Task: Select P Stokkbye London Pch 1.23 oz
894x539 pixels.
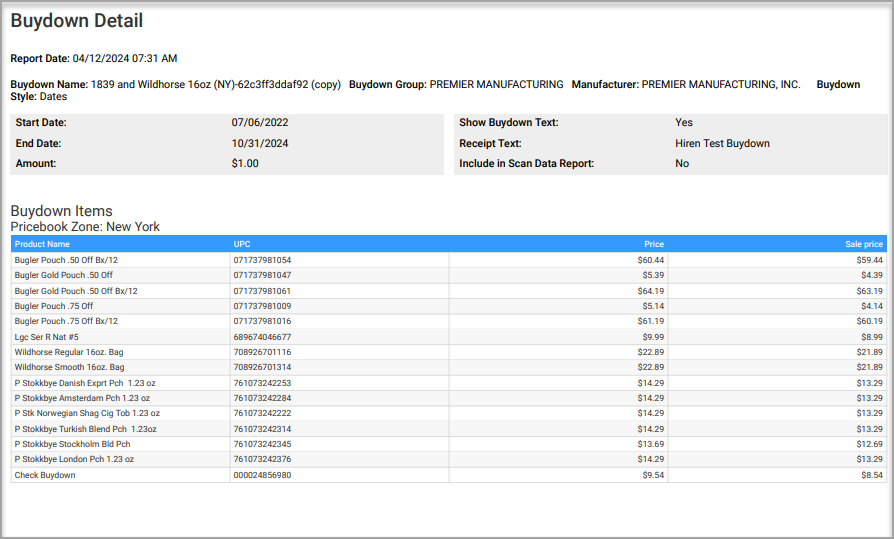Action: click(x=74, y=459)
